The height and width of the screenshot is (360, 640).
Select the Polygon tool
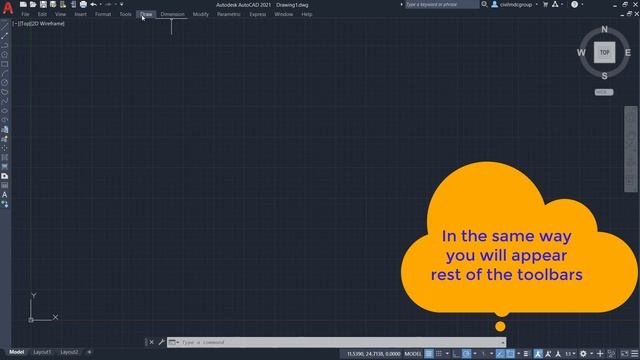point(4,55)
